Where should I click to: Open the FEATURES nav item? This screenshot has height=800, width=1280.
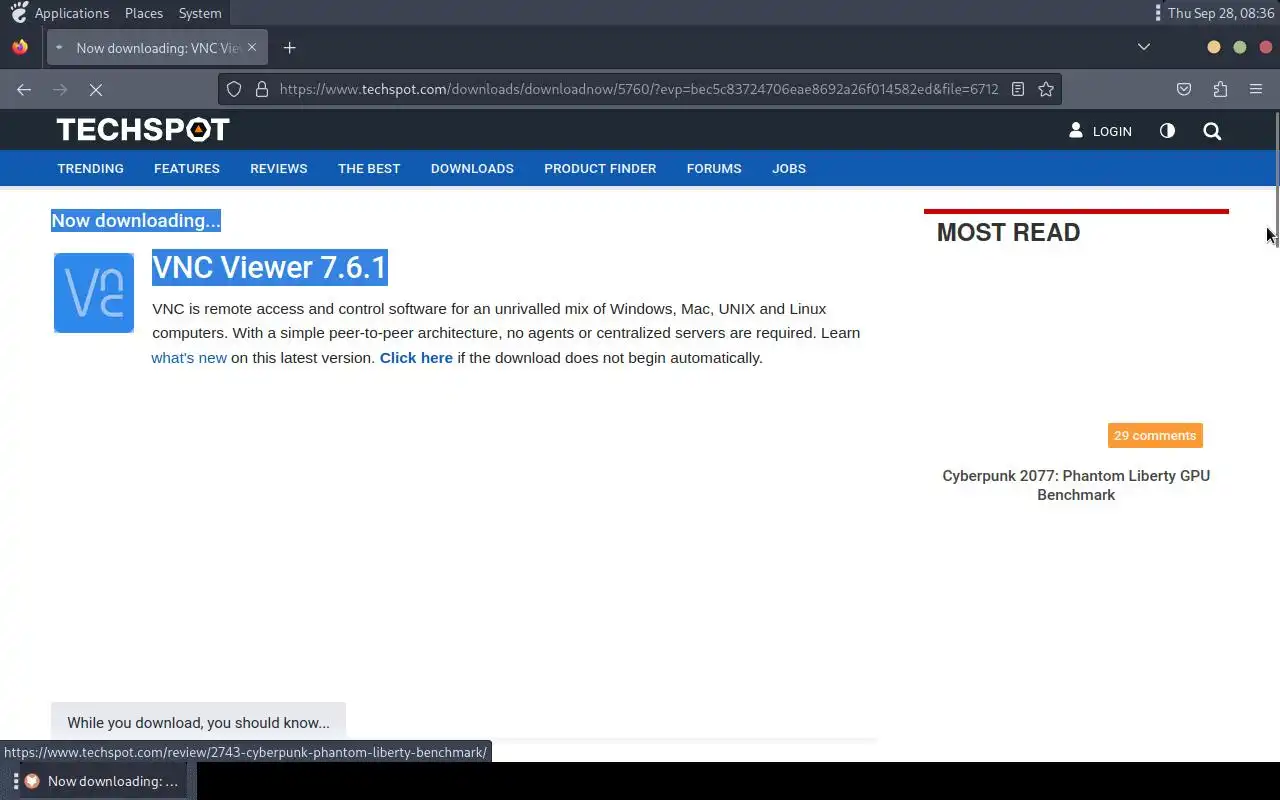(187, 168)
